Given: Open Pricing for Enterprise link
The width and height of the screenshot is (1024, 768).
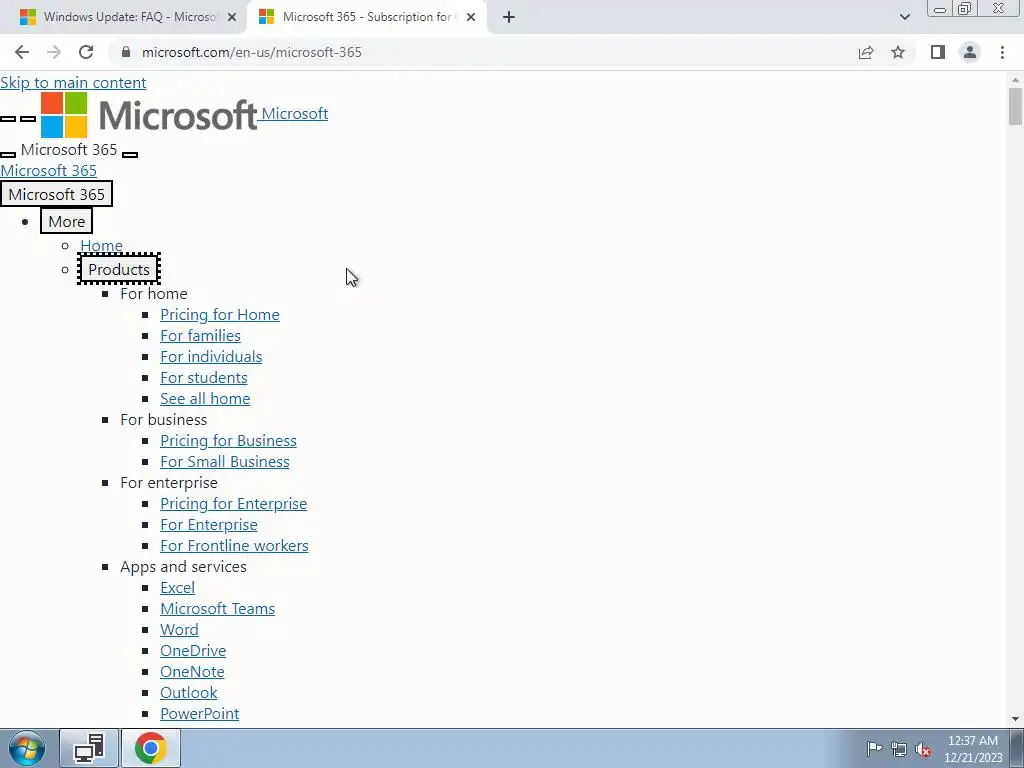Looking at the screenshot, I should 234,504.
